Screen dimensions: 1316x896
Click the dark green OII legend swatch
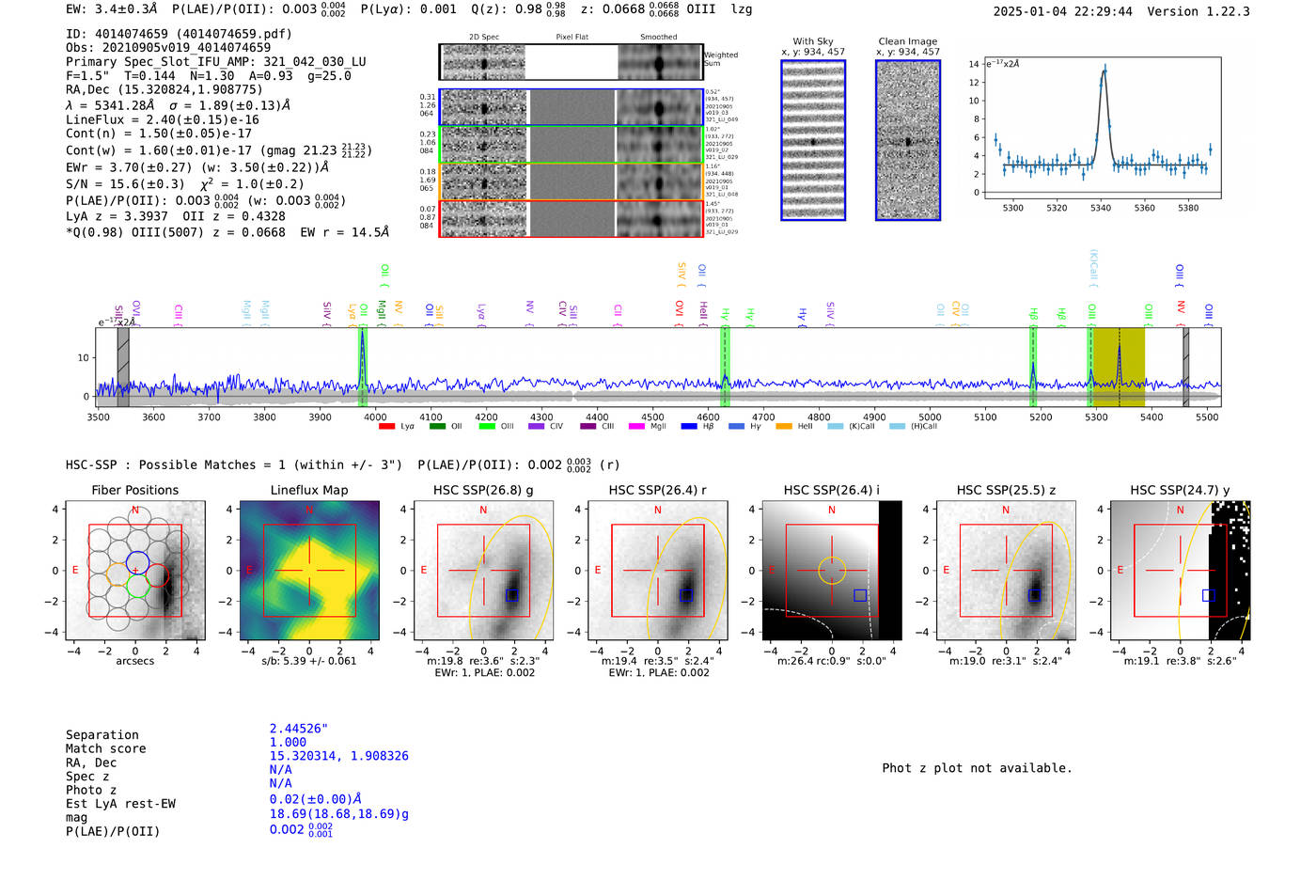(x=437, y=427)
